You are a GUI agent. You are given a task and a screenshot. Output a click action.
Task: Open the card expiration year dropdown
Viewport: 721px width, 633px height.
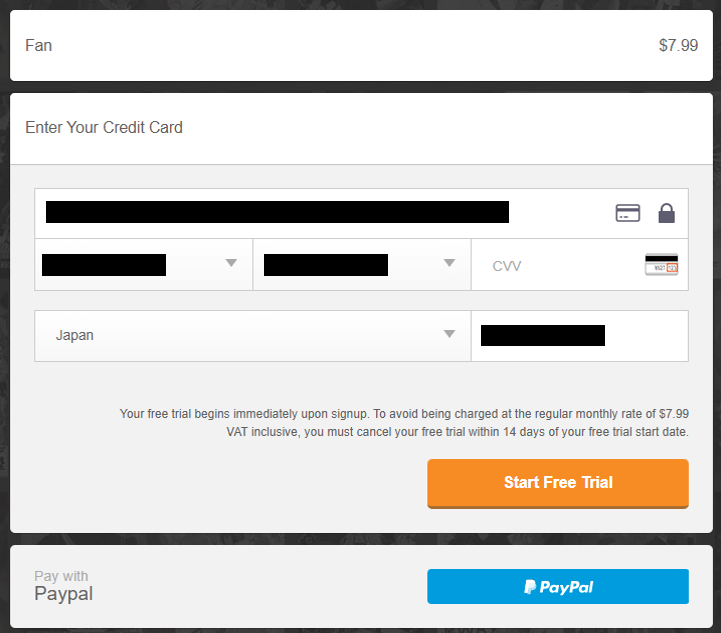pos(361,265)
